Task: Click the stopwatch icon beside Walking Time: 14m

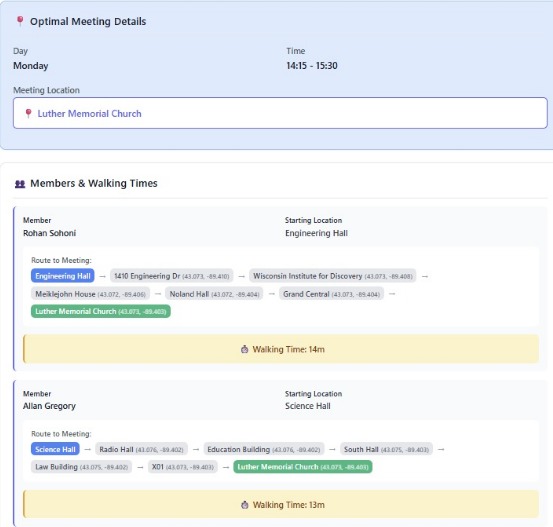Action: click(244, 349)
